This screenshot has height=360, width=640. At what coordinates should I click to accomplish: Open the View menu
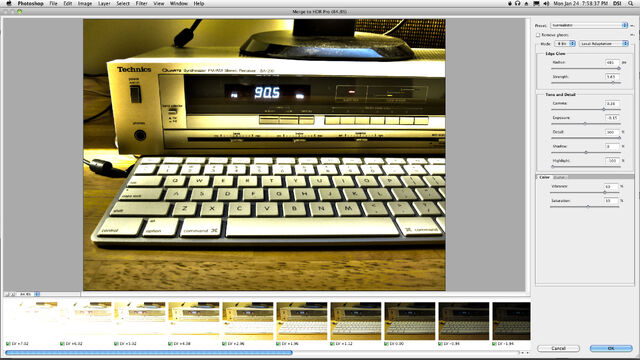pos(159,3)
